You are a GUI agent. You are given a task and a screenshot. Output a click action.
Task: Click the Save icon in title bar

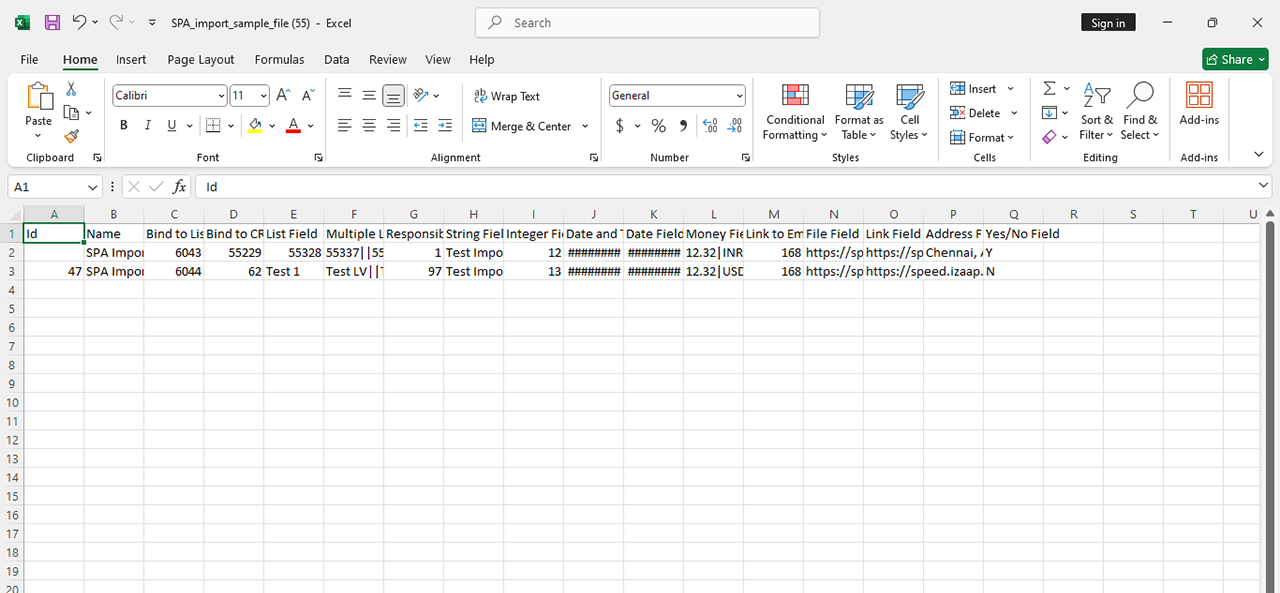[53, 22]
